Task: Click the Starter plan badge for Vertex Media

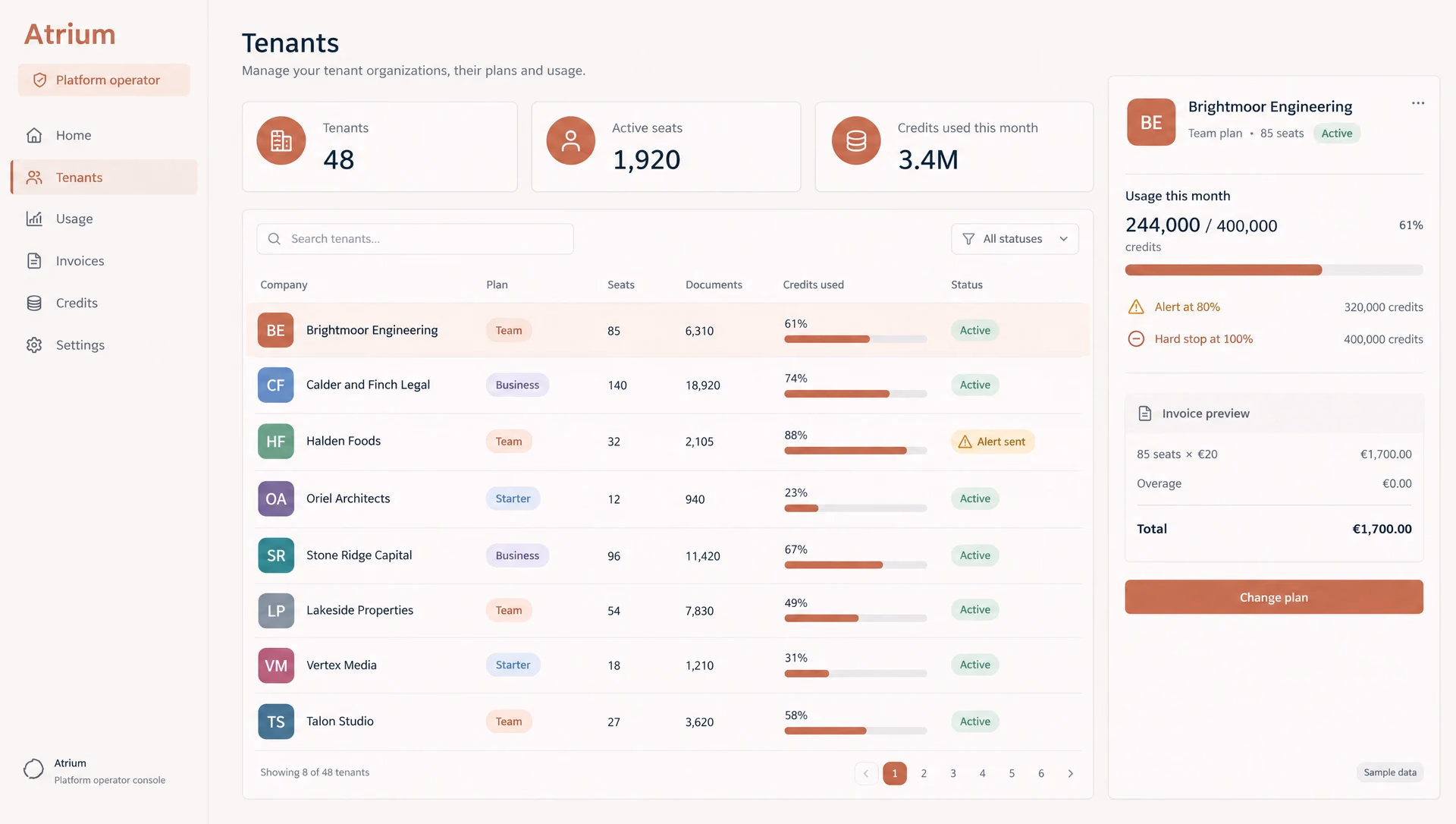Action: coord(513,665)
